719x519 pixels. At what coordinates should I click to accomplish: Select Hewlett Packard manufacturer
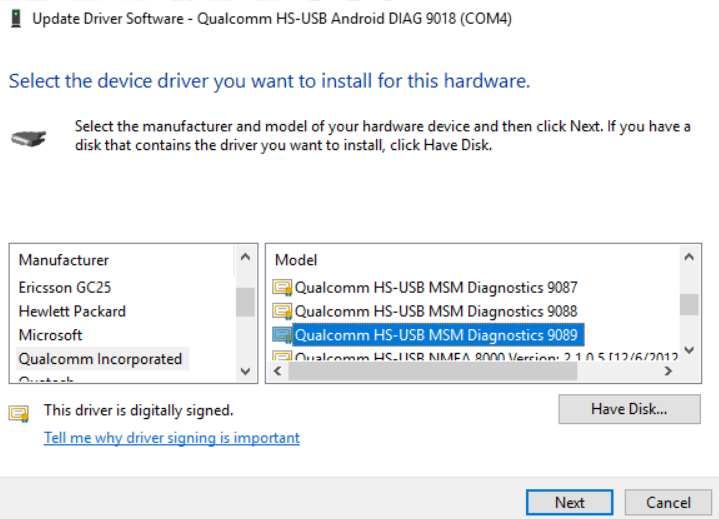click(72, 311)
